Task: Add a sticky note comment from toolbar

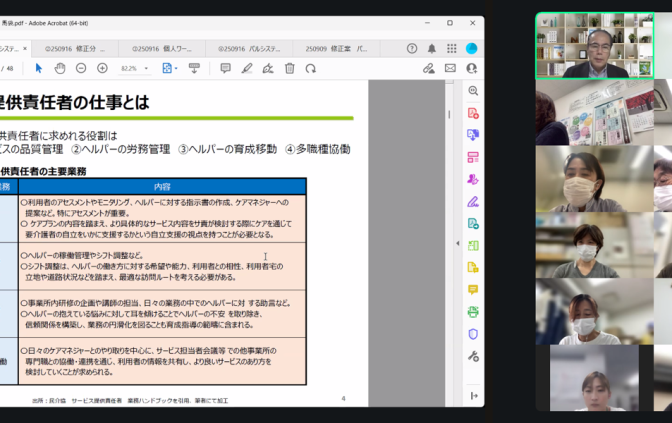Action: point(225,68)
